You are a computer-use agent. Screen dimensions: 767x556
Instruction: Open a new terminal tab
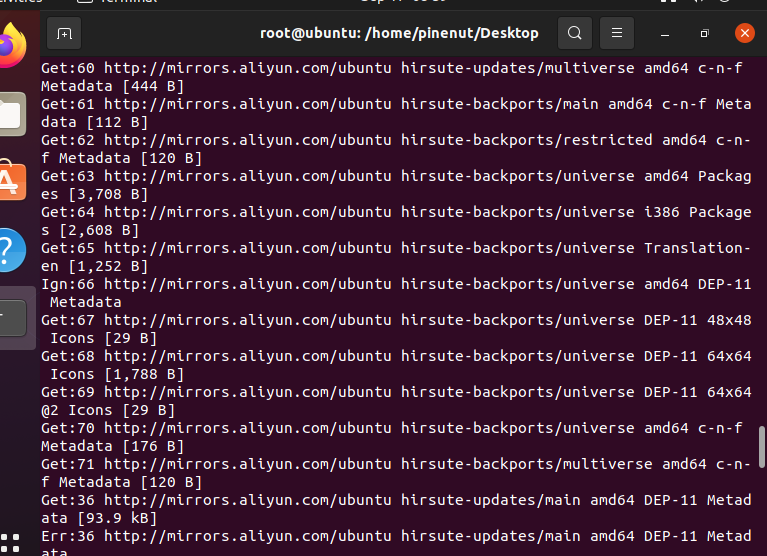(x=64, y=33)
